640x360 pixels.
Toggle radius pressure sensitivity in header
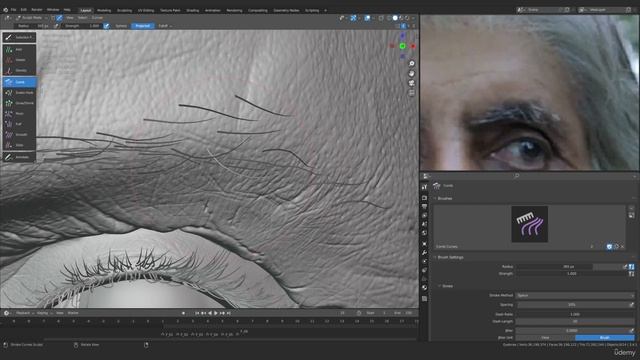coord(56,26)
